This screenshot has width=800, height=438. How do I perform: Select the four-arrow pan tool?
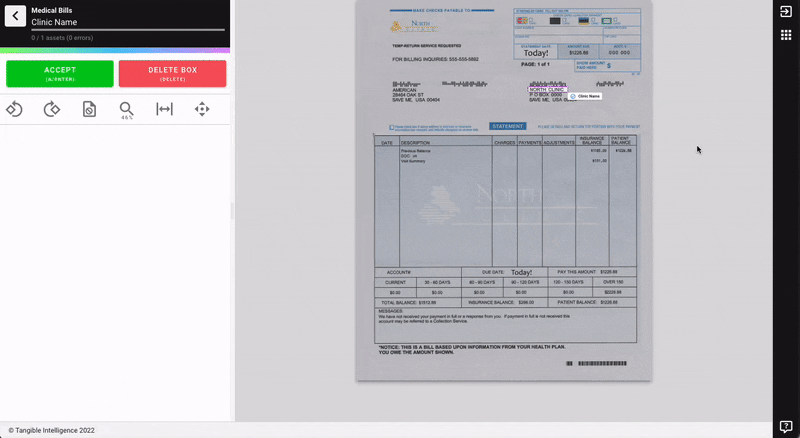click(202, 109)
